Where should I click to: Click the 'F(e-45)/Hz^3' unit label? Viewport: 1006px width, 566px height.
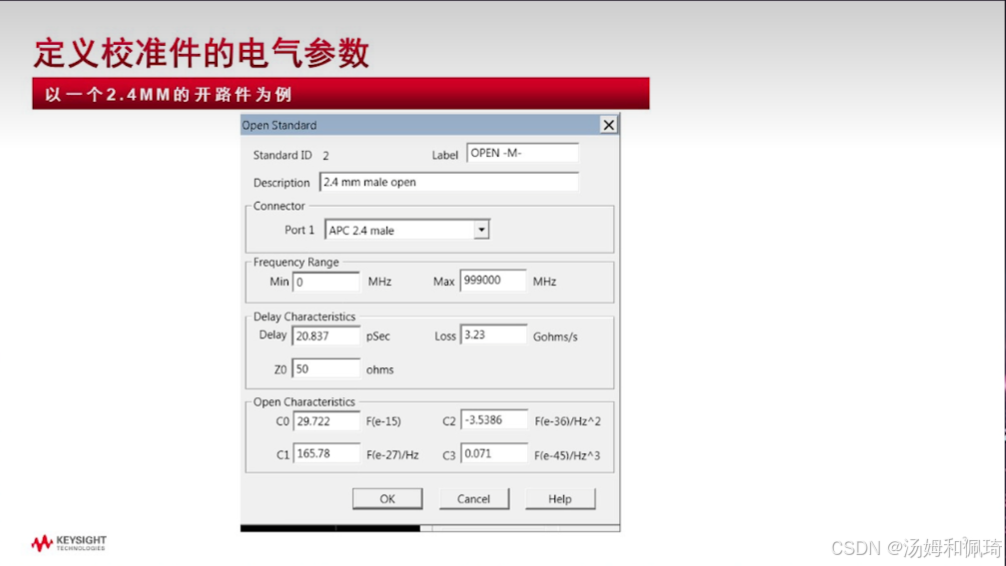[x=567, y=456]
